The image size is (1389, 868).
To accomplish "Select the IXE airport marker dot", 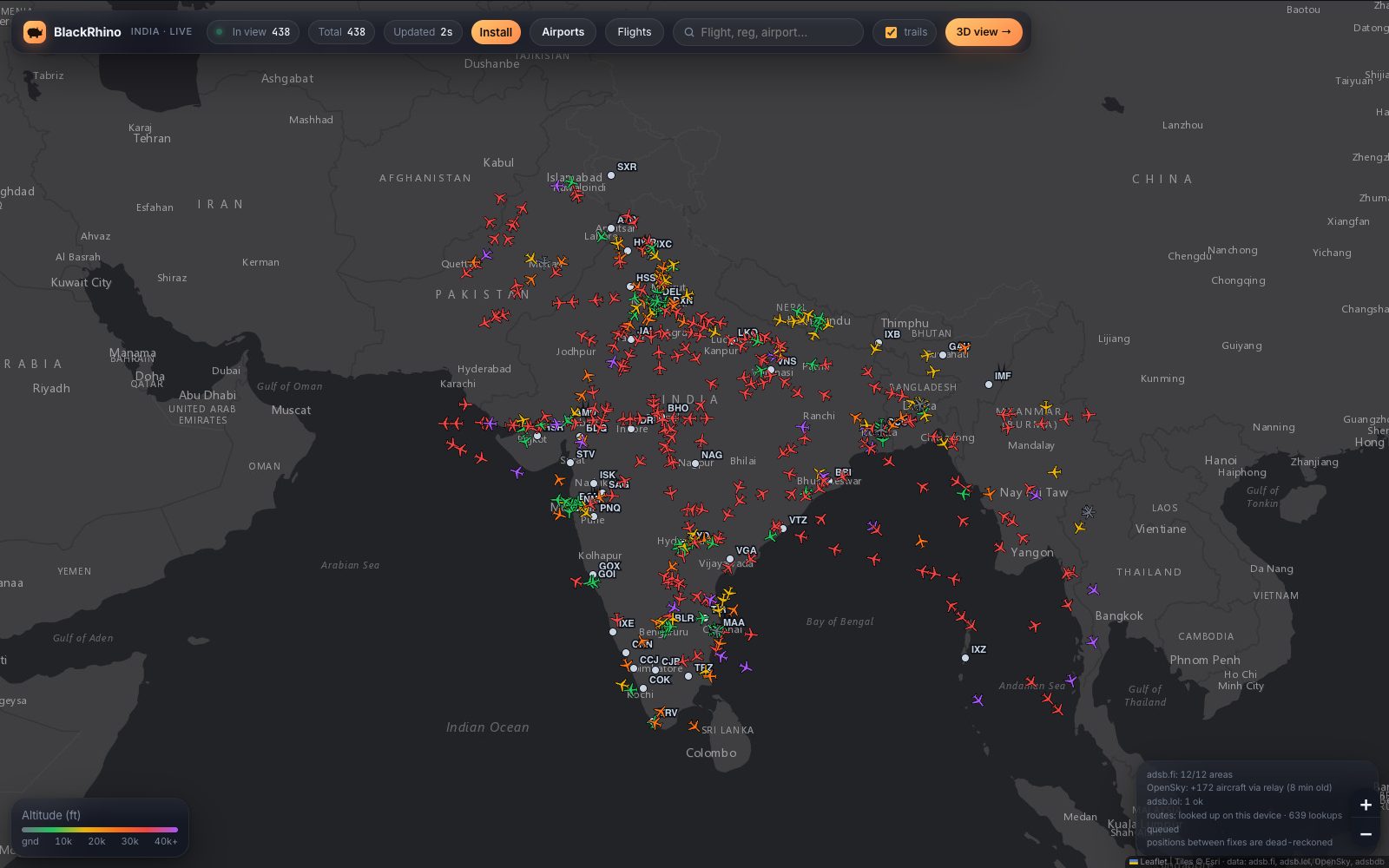I will (613, 632).
